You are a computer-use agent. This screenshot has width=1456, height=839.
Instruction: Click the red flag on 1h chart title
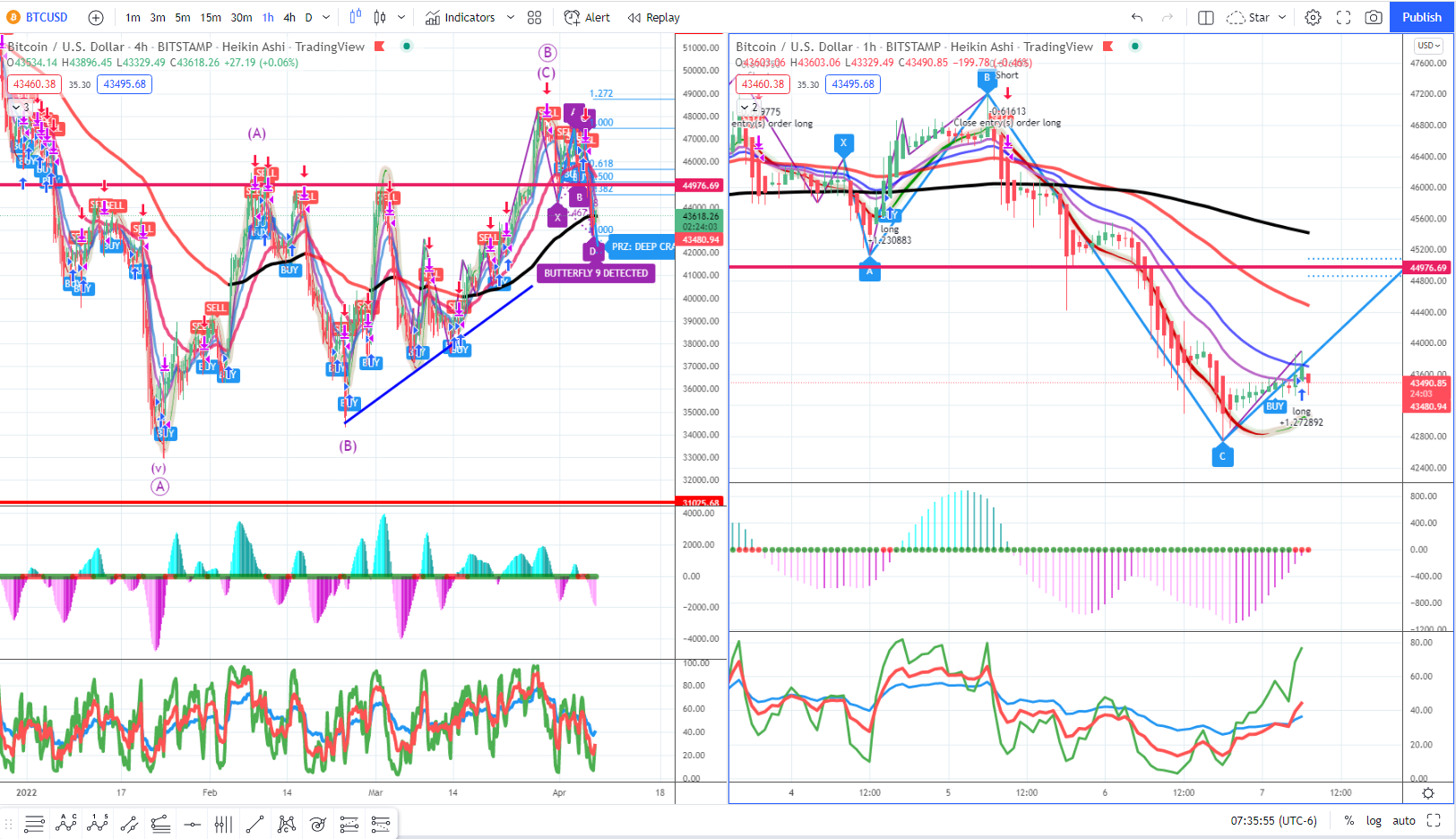(1107, 47)
